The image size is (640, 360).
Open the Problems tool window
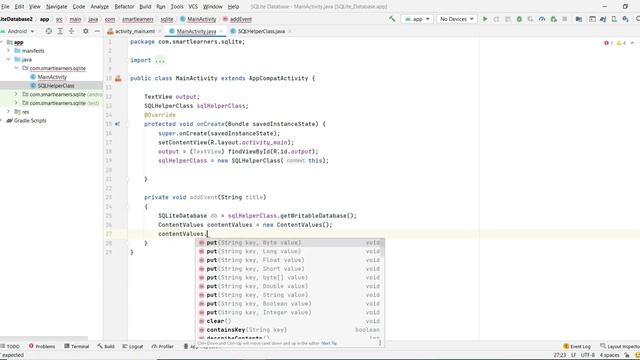tap(42, 346)
